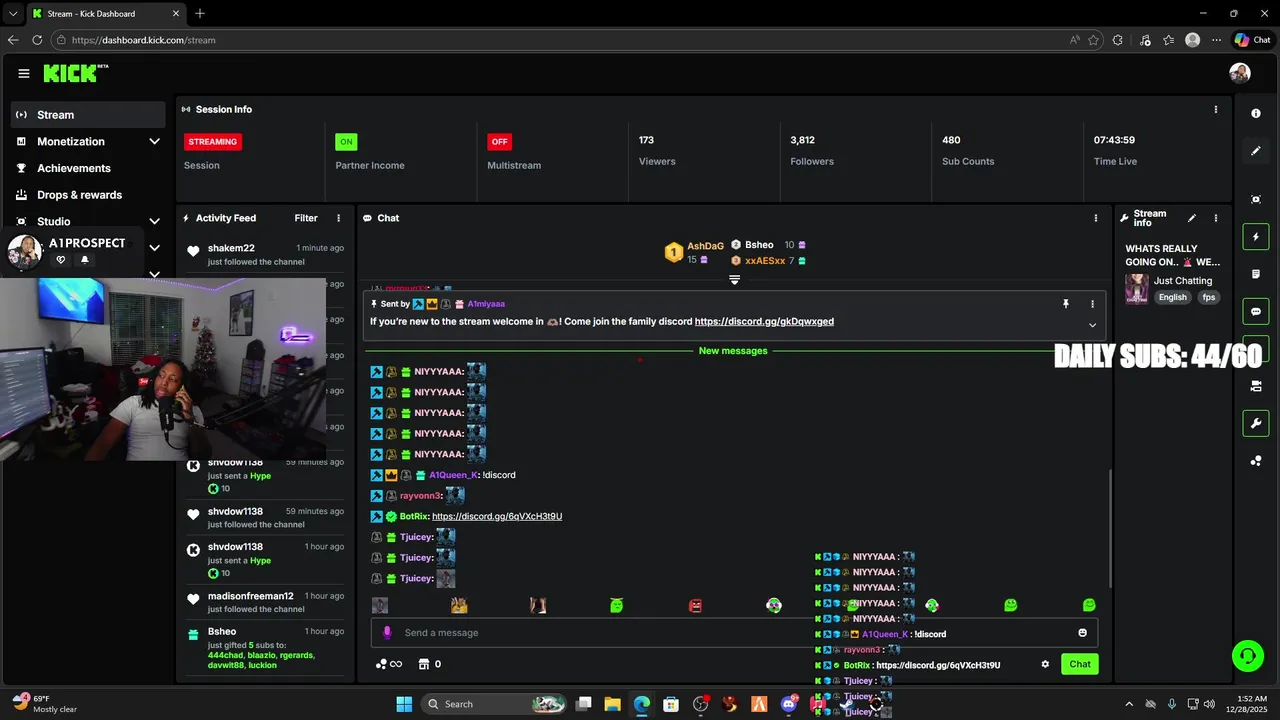Open the green headset support bubble
Image resolution: width=1280 pixels, height=720 pixels.
(1247, 656)
